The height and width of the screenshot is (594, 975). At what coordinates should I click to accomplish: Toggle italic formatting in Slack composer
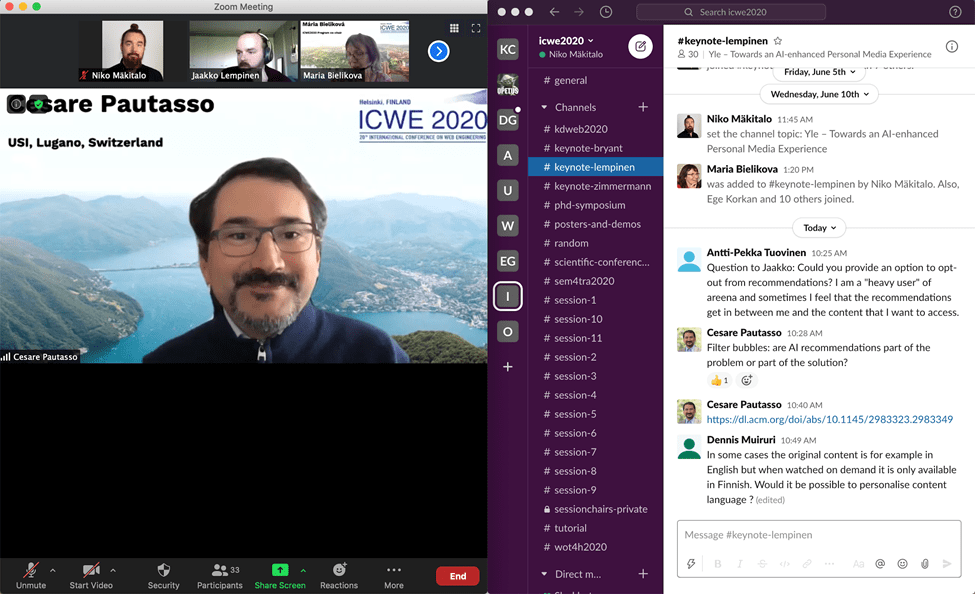(x=739, y=564)
